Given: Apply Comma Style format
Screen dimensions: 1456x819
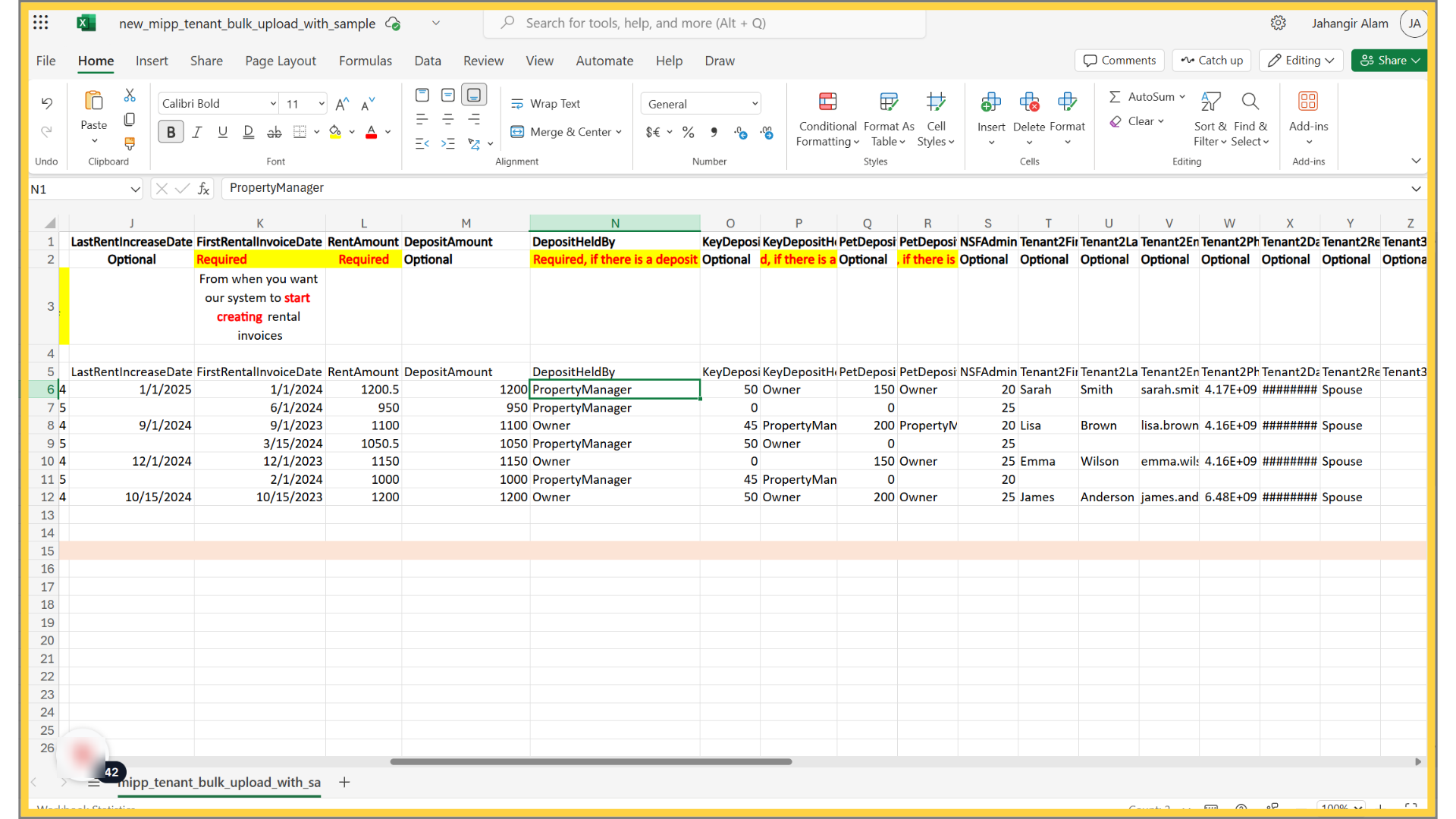Looking at the screenshot, I should (714, 133).
